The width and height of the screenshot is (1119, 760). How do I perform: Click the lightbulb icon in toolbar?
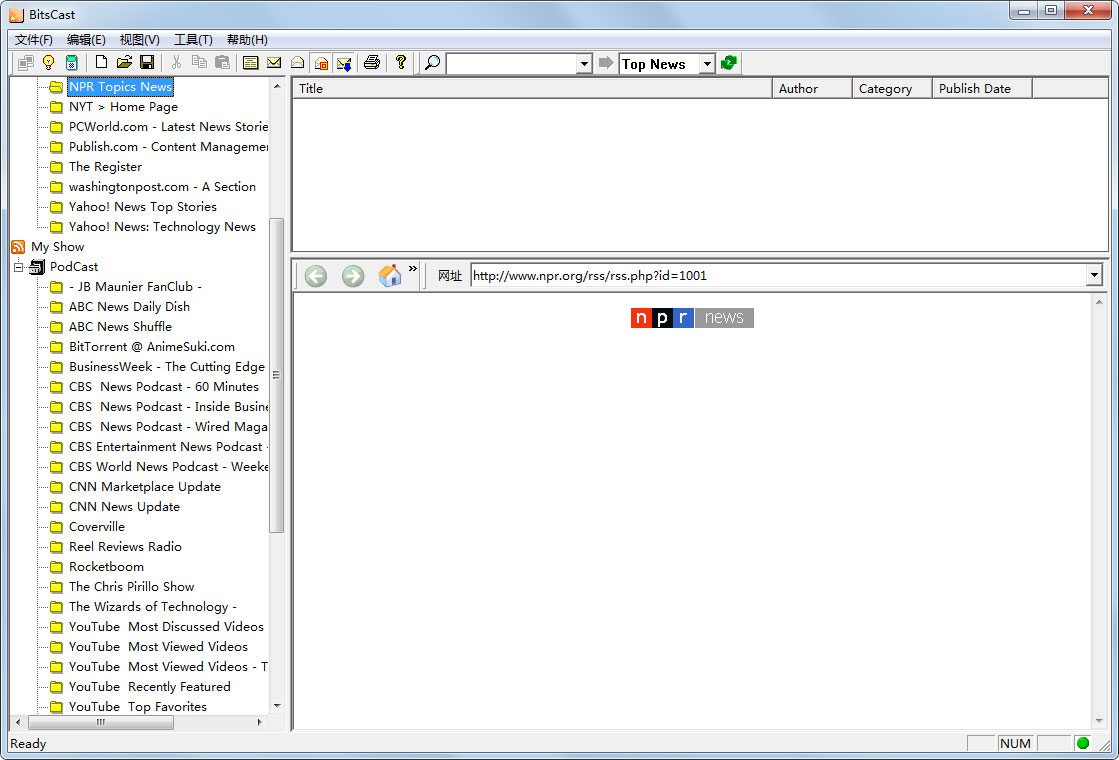(x=47, y=63)
